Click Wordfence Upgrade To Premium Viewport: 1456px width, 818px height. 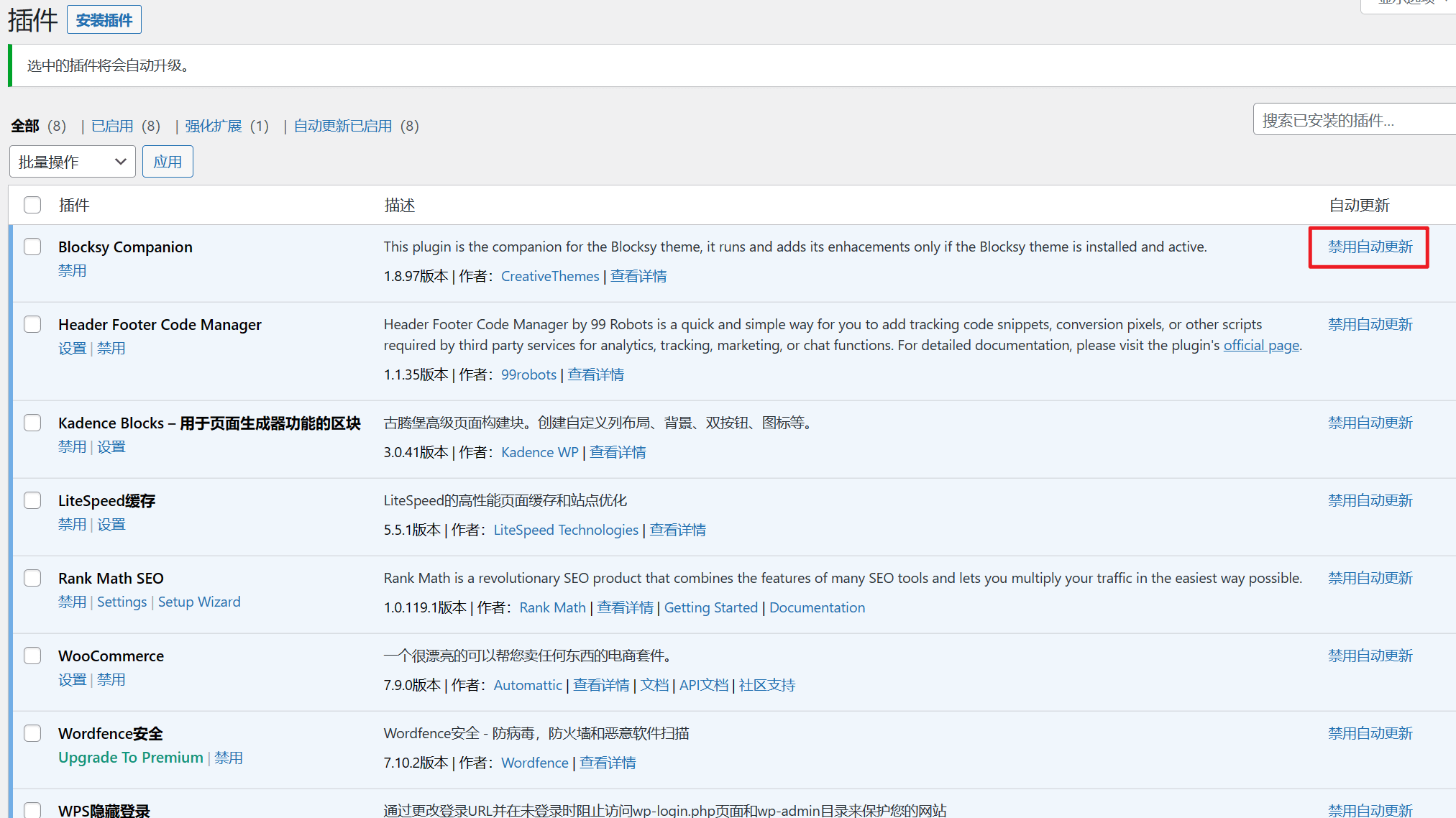click(x=131, y=758)
